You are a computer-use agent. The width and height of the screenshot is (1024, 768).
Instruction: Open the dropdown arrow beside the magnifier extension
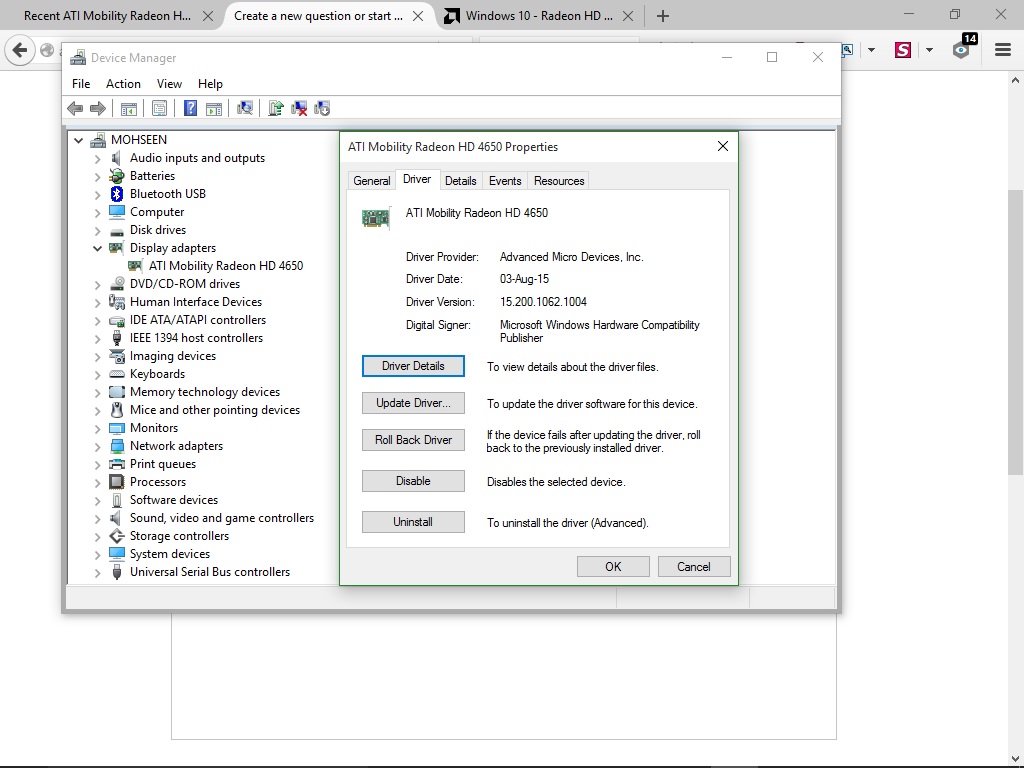tap(871, 50)
